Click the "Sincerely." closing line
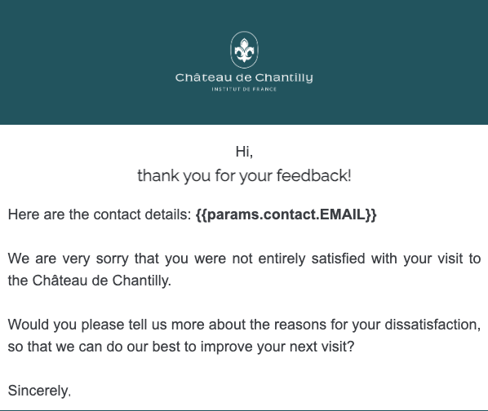 [39, 391]
